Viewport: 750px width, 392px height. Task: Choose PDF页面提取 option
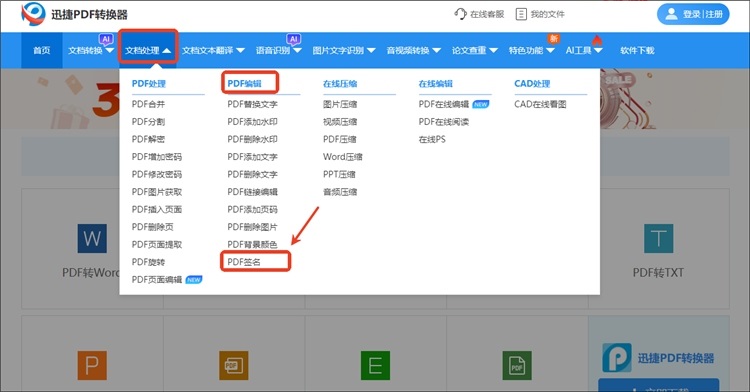[157, 244]
